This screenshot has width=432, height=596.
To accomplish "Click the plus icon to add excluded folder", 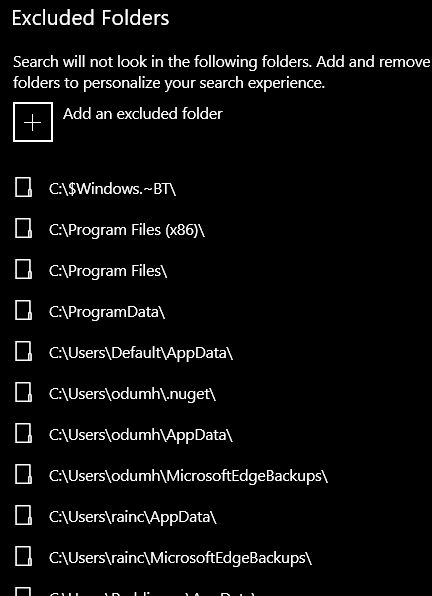I will [x=33, y=122].
